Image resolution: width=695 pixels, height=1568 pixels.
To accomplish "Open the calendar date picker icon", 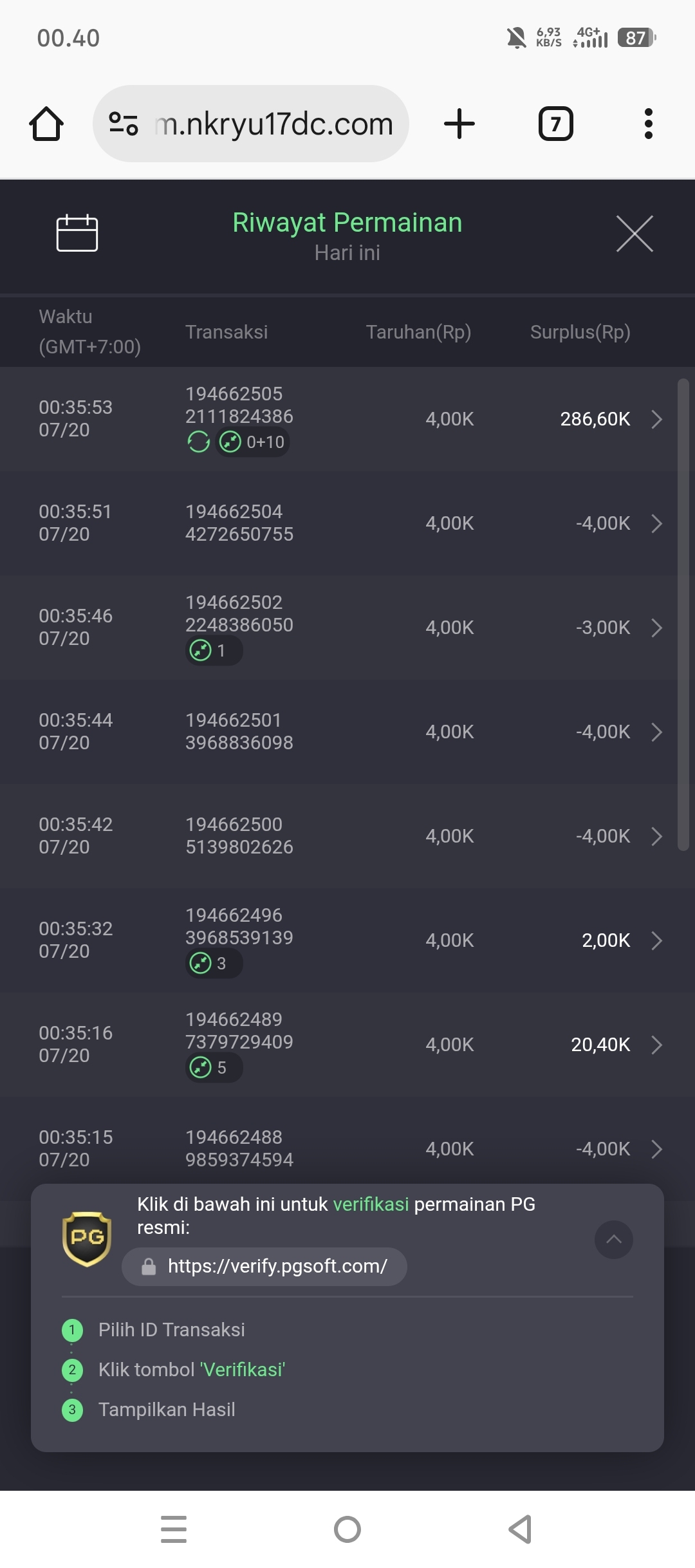I will [77, 232].
